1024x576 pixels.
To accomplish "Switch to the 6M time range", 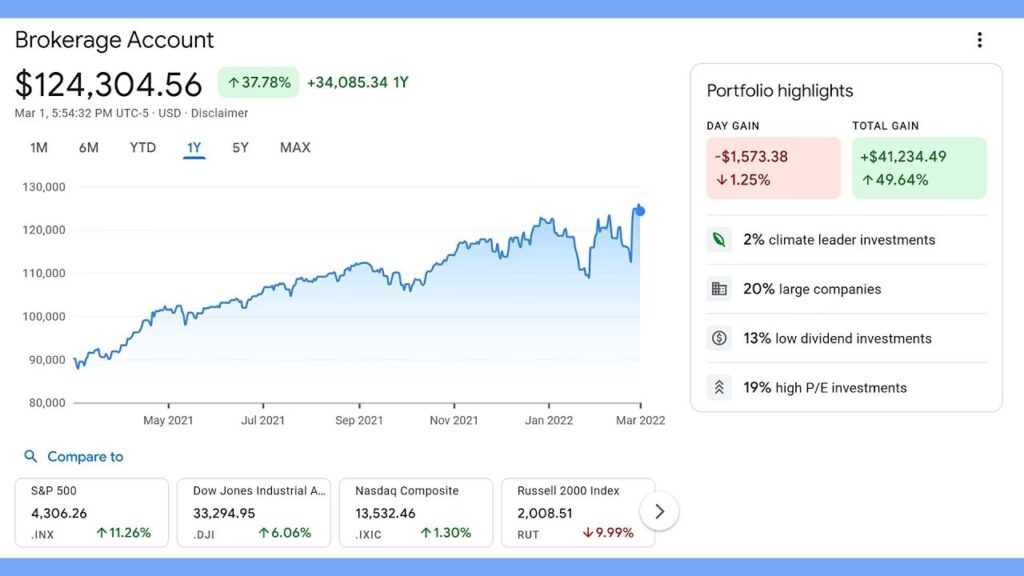I will (89, 148).
